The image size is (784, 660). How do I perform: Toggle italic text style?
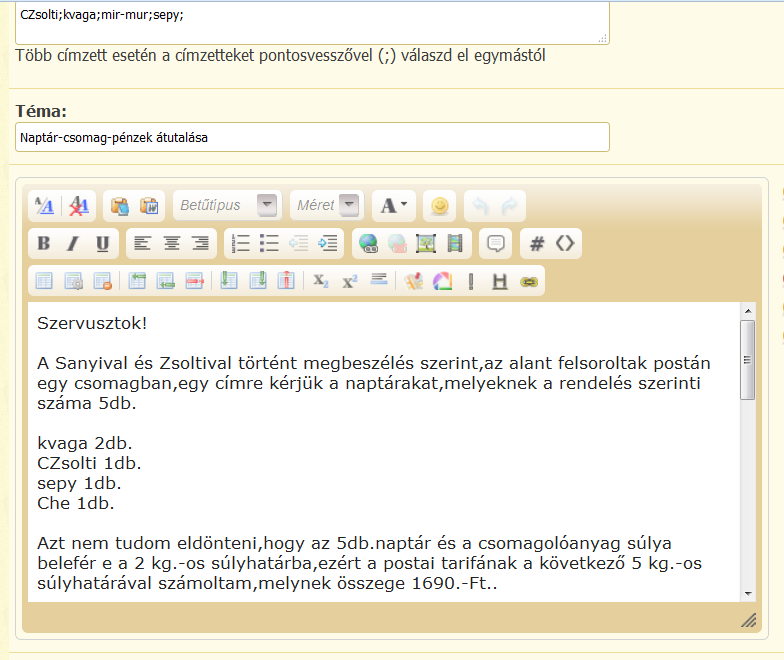(x=72, y=243)
